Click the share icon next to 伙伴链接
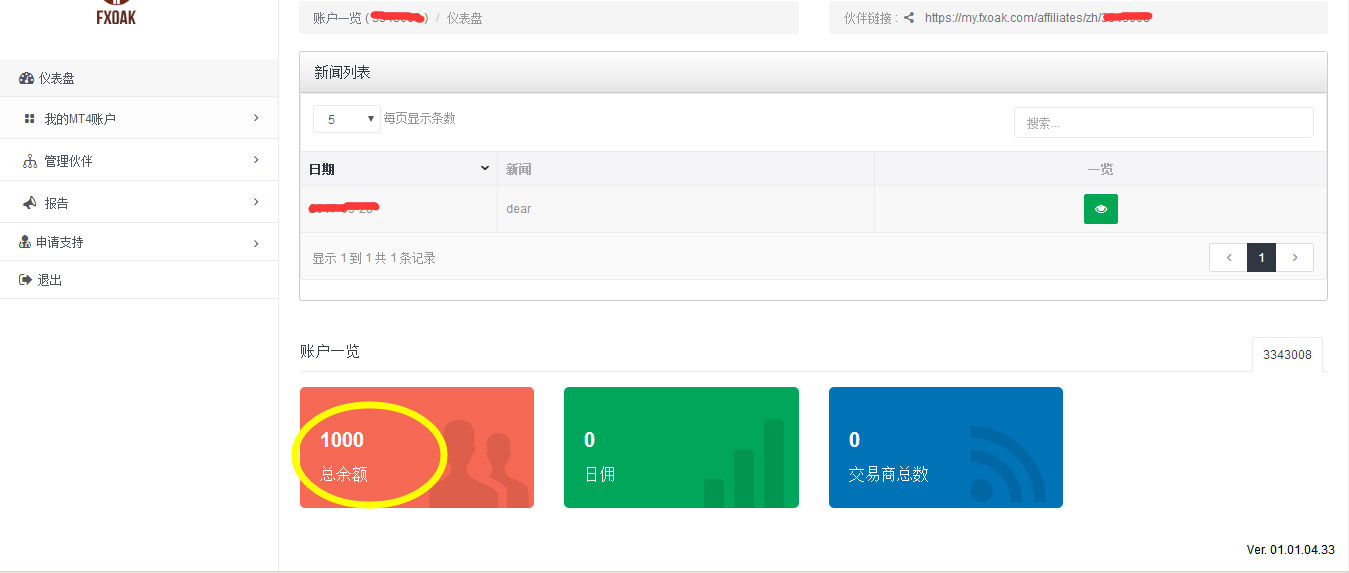 (x=909, y=18)
